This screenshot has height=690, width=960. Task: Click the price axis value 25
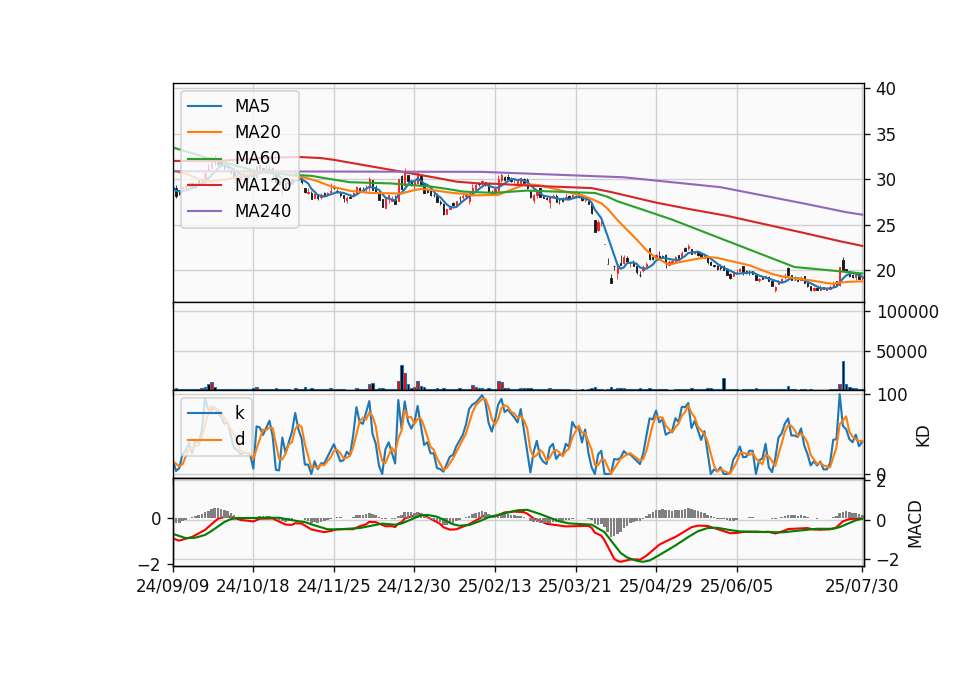point(885,226)
